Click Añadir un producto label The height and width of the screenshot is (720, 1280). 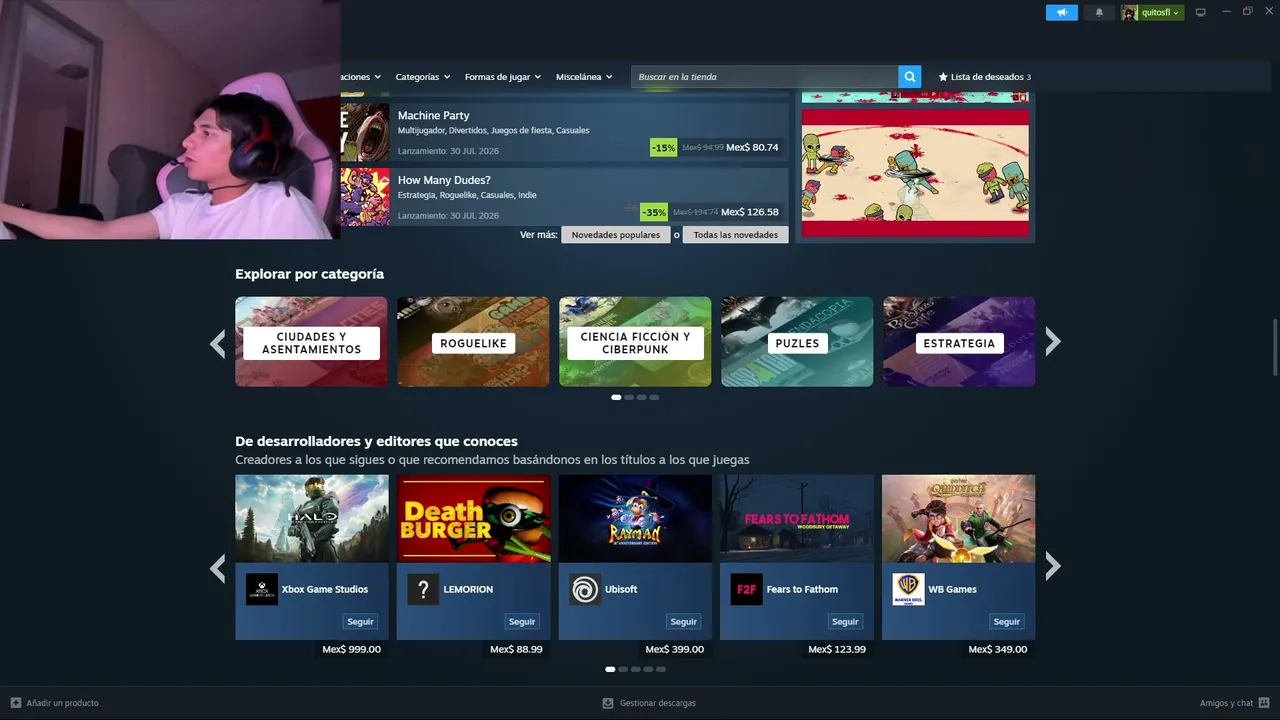coord(62,703)
